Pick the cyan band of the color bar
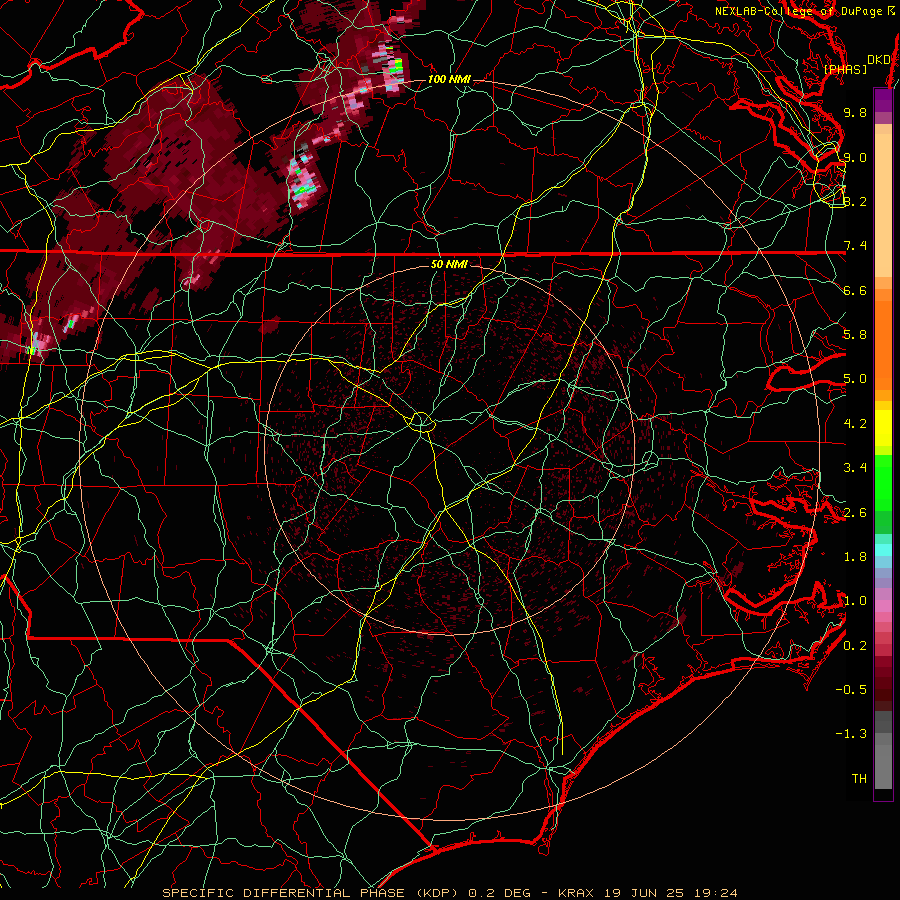Screen dimensions: 900x900 884,550
